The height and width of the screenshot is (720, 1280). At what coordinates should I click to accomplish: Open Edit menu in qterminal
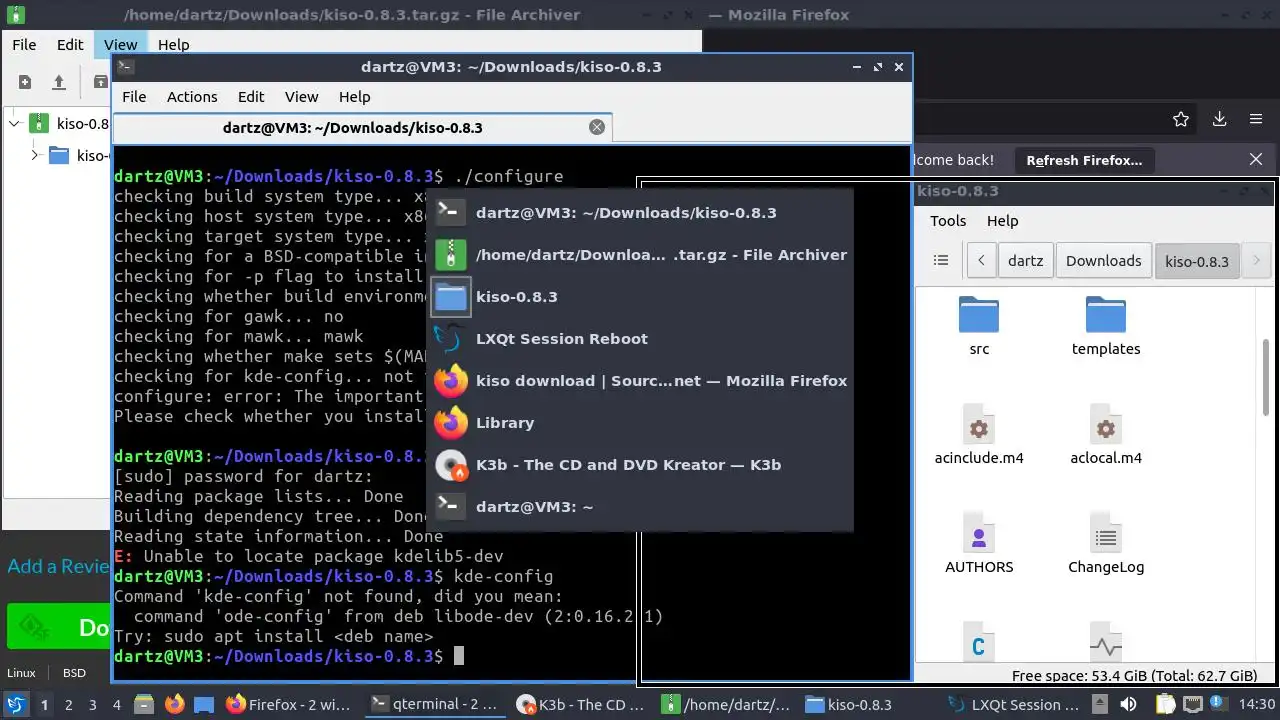click(251, 97)
